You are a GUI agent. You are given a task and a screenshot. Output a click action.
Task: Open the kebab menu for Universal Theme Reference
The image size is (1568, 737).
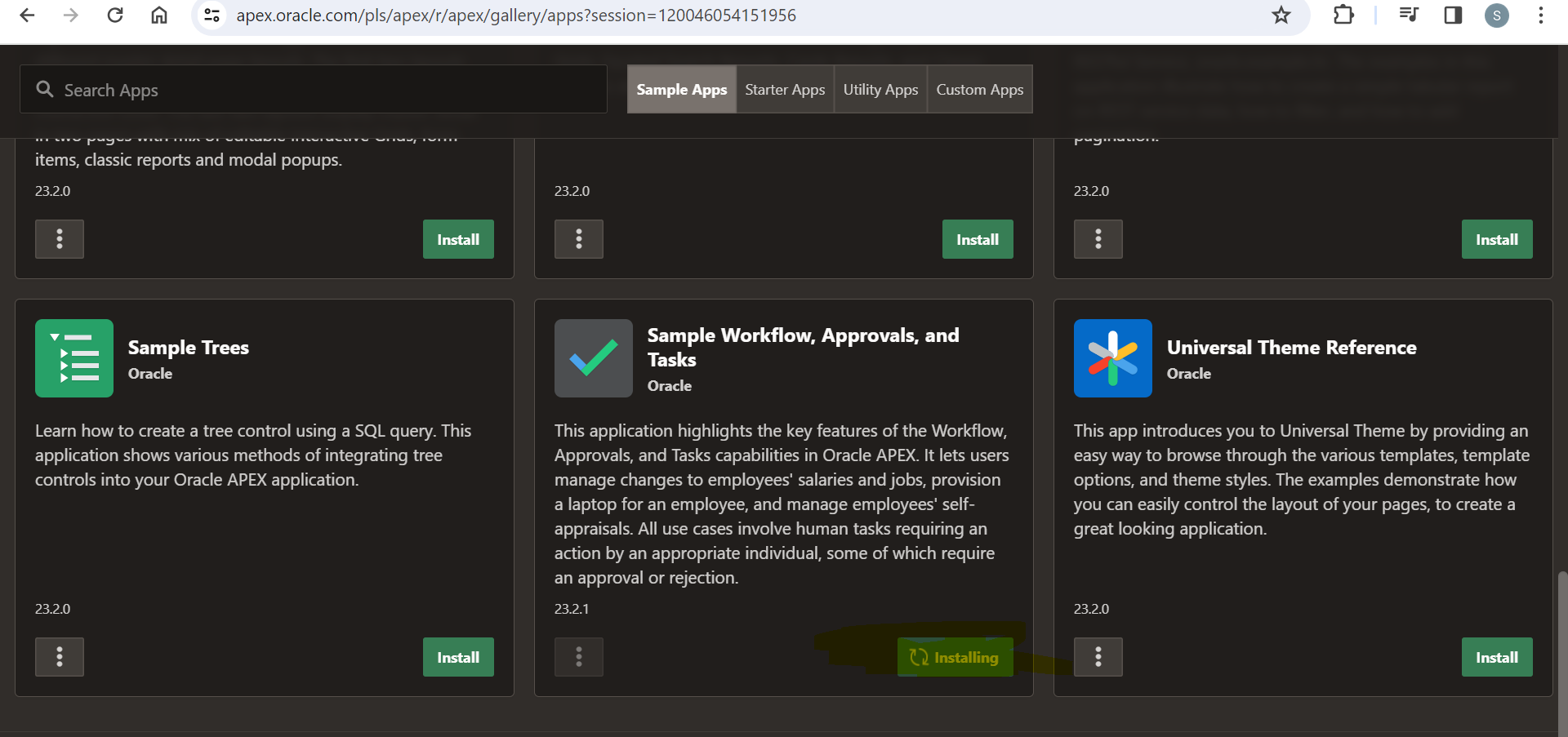click(1098, 657)
